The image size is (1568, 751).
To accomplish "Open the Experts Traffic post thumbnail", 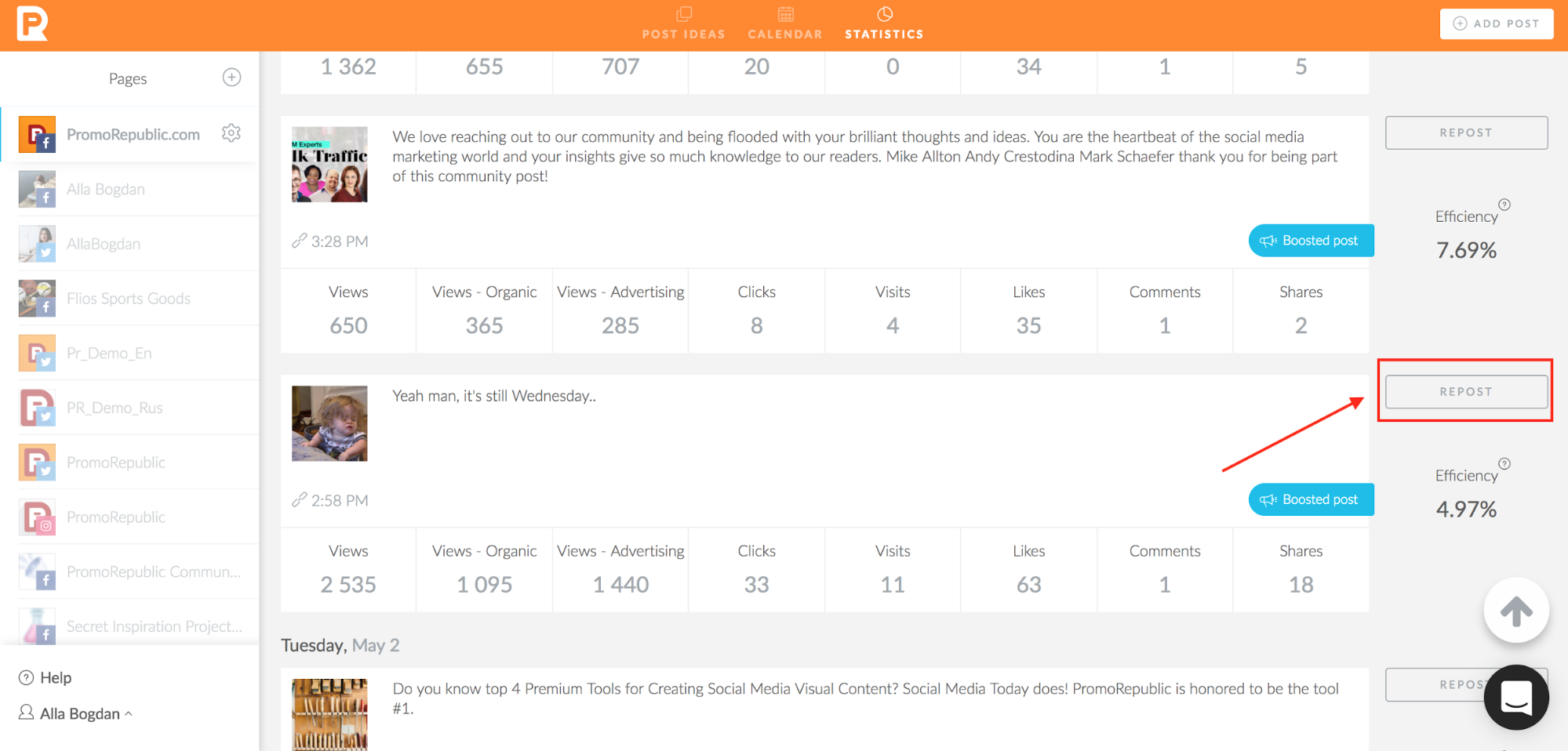I will point(329,165).
